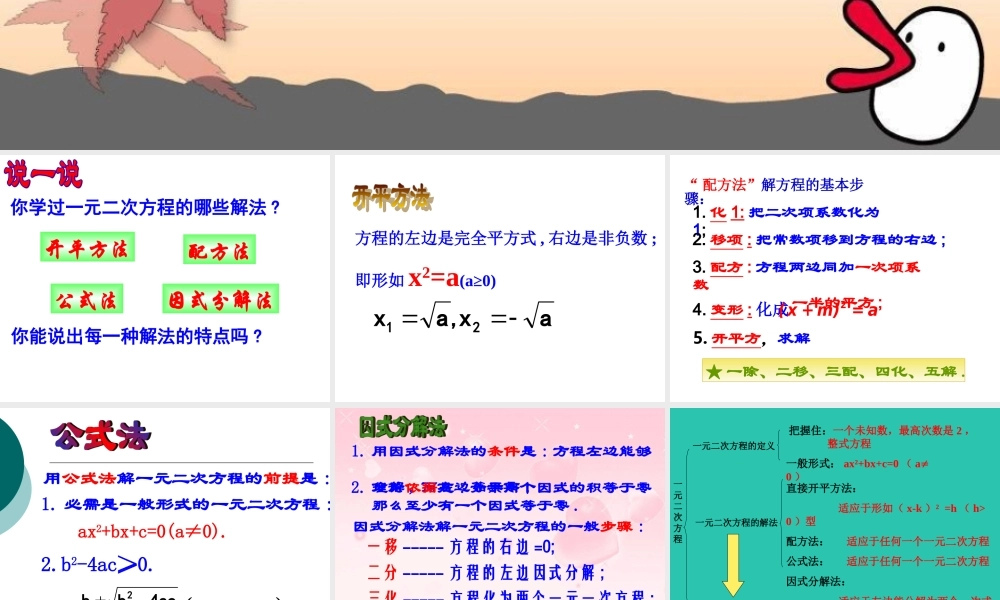The width and height of the screenshot is (1000, 600).
Task: Click step 2 移项 in 配方法 slide
Action: (x=820, y=240)
